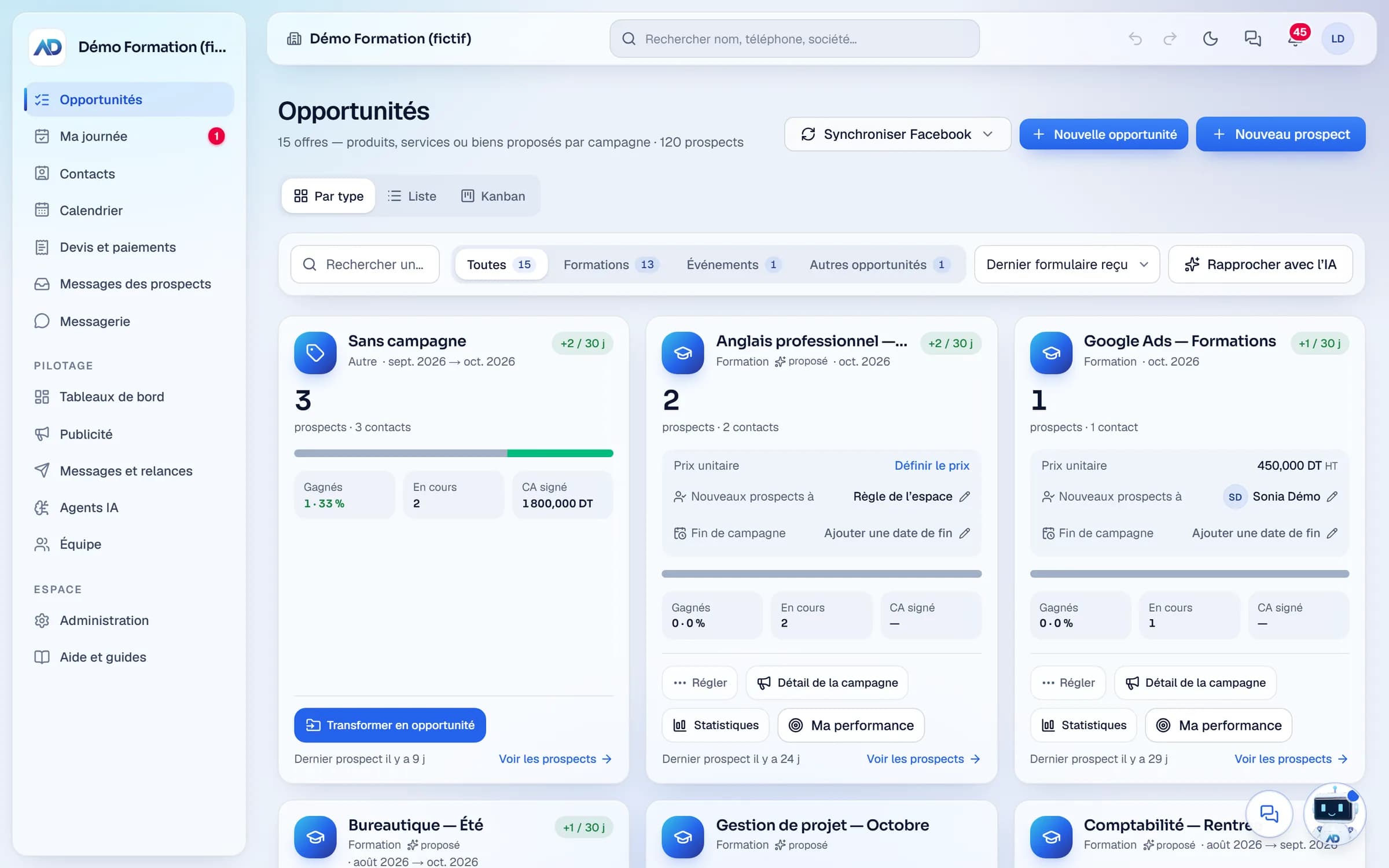1389x868 pixels.
Task: Open Dernier formulaire reçu sort dropdown
Action: 1067,264
